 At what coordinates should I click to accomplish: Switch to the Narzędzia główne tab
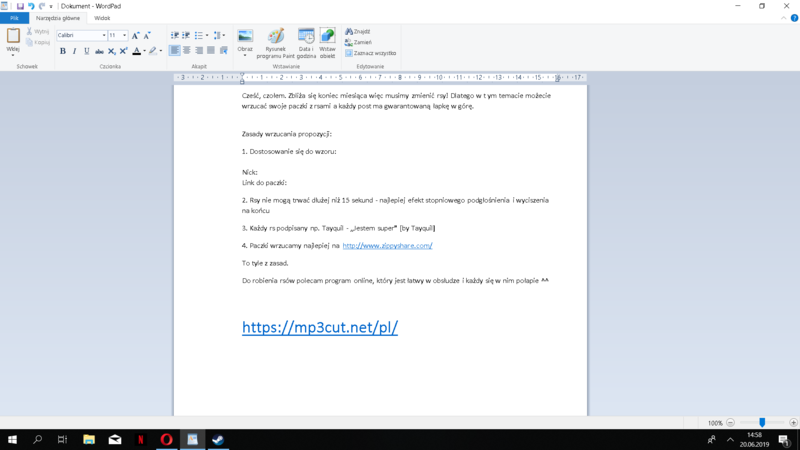(x=58, y=18)
